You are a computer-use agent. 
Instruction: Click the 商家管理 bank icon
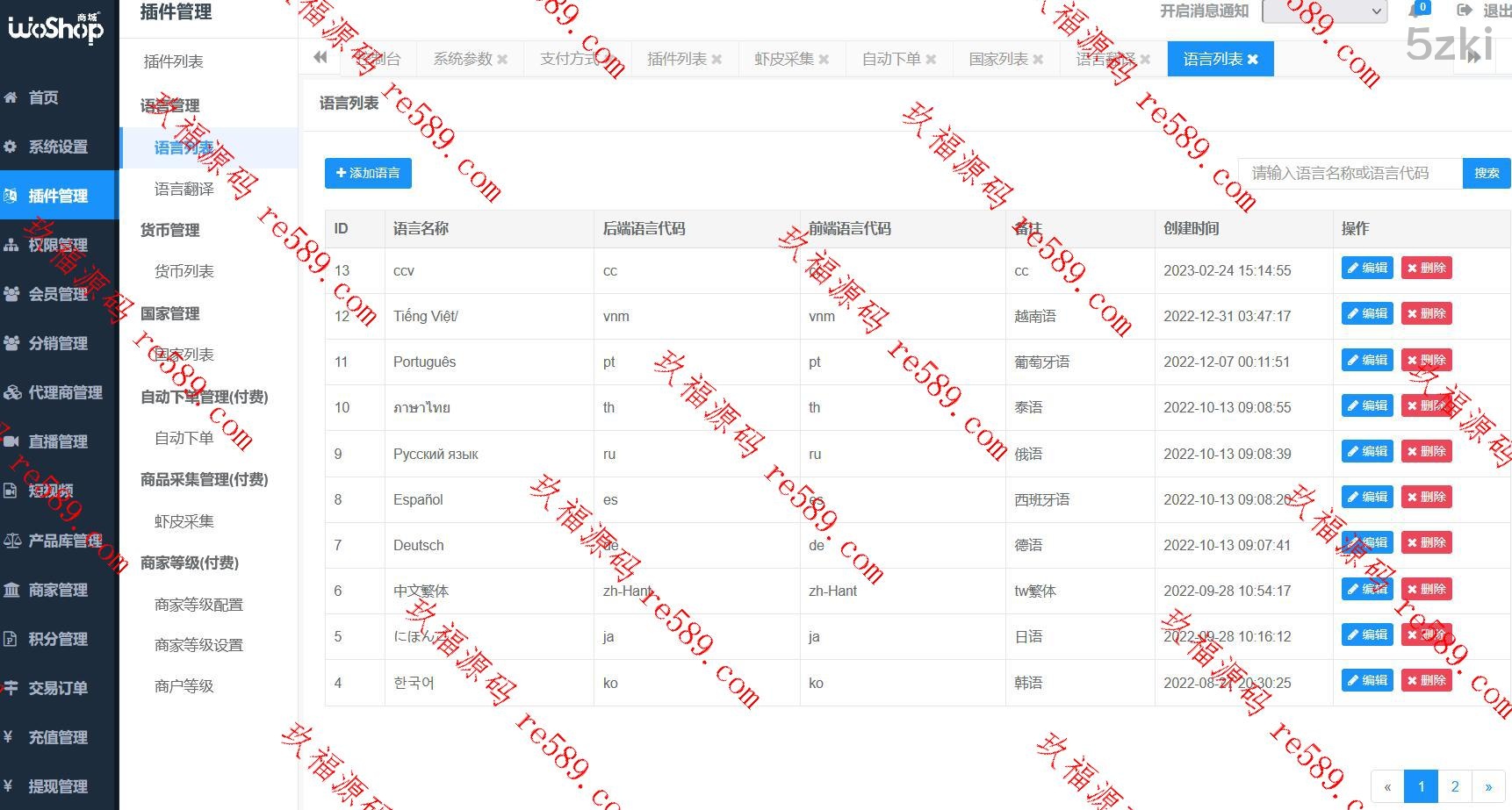[x=11, y=590]
